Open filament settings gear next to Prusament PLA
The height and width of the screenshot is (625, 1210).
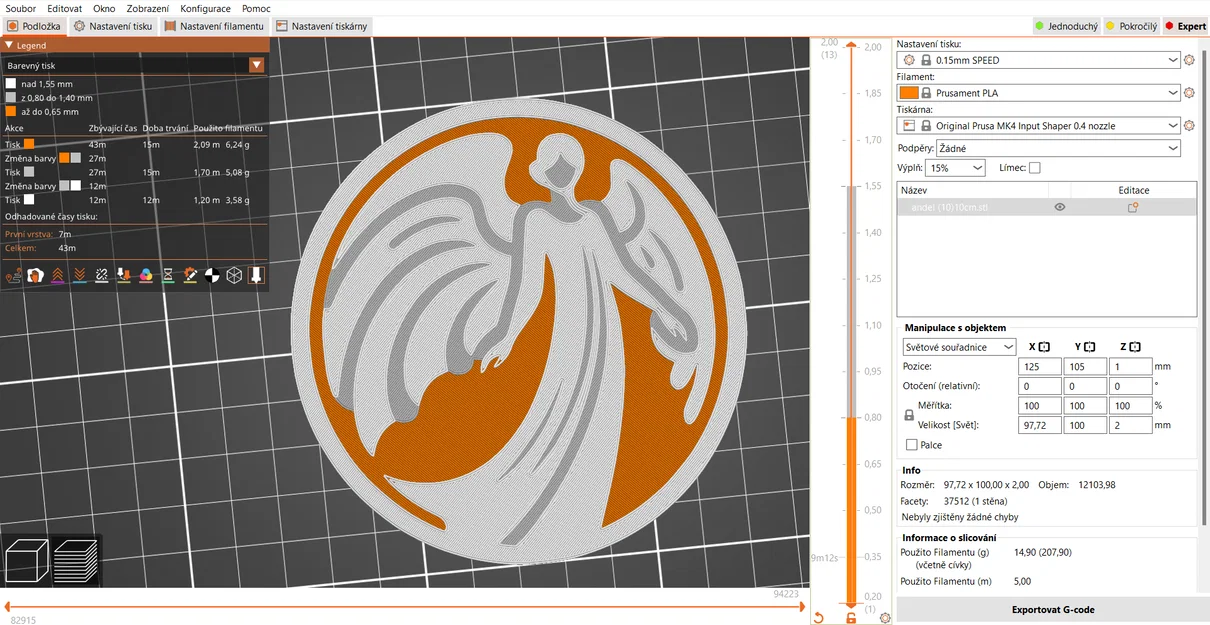click(x=1189, y=93)
